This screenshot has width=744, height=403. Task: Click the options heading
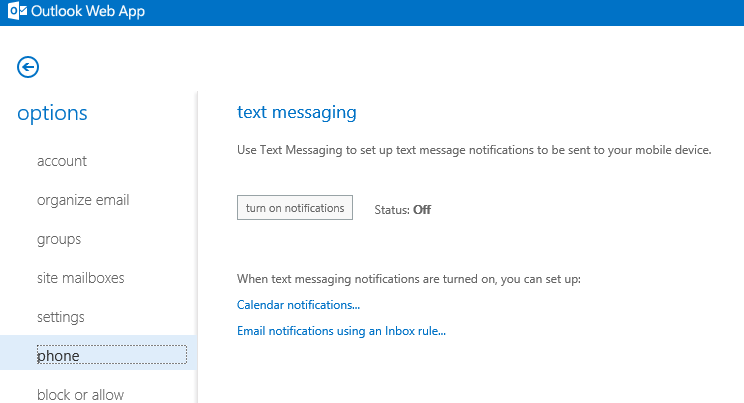(x=52, y=113)
